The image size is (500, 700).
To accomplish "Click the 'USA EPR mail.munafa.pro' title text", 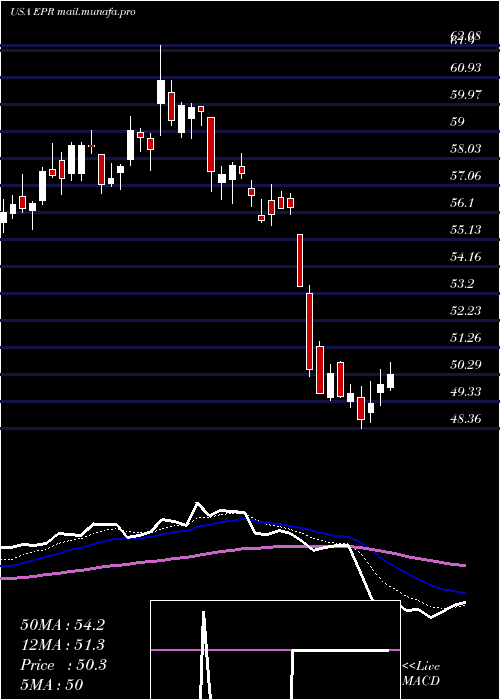I will pyautogui.click(x=73, y=12).
